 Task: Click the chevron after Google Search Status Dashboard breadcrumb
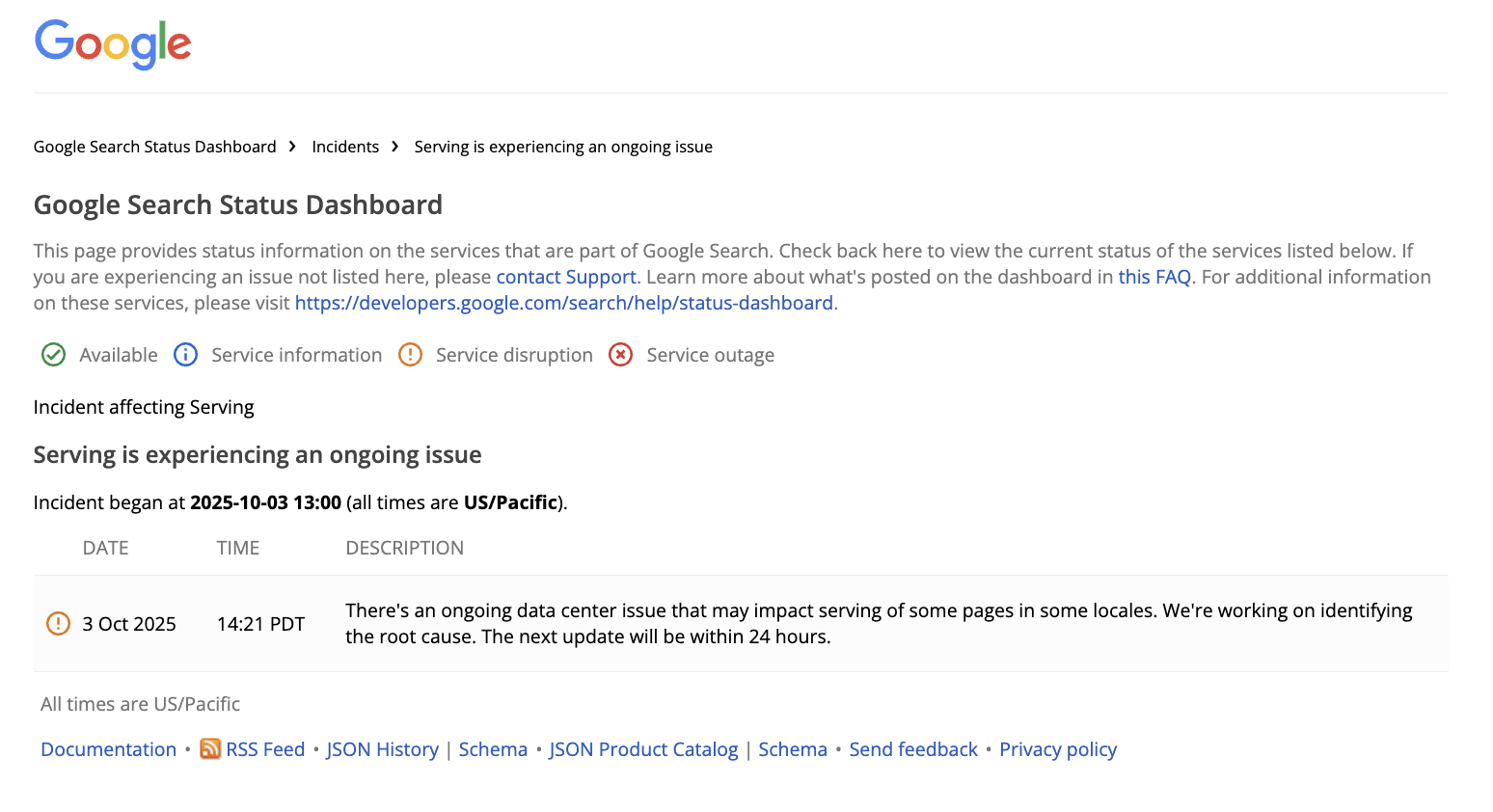pyautogui.click(x=292, y=147)
